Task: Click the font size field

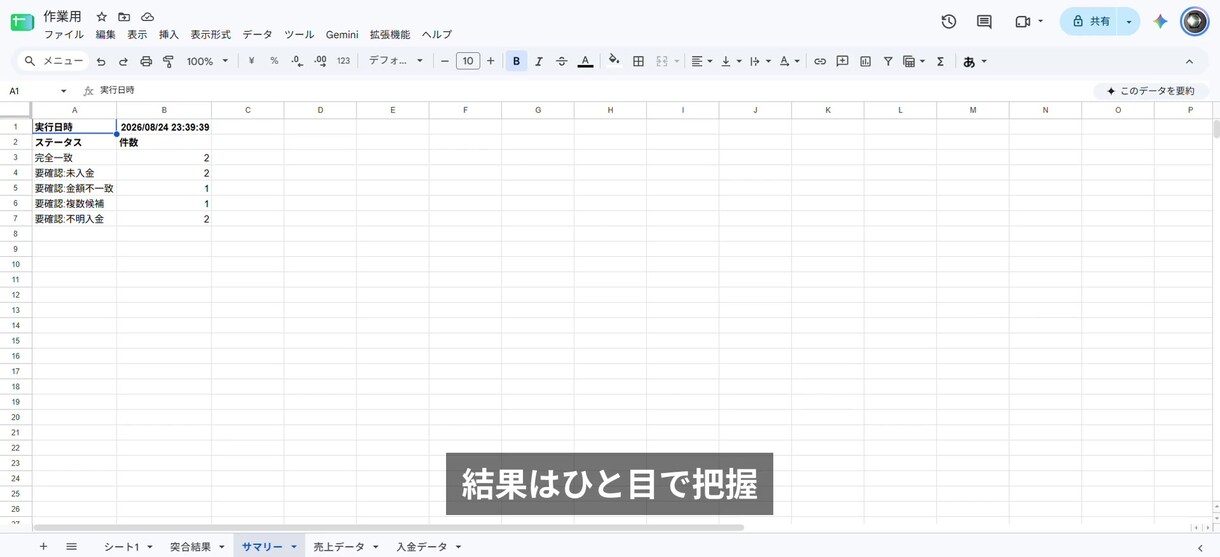Action: coord(468,61)
